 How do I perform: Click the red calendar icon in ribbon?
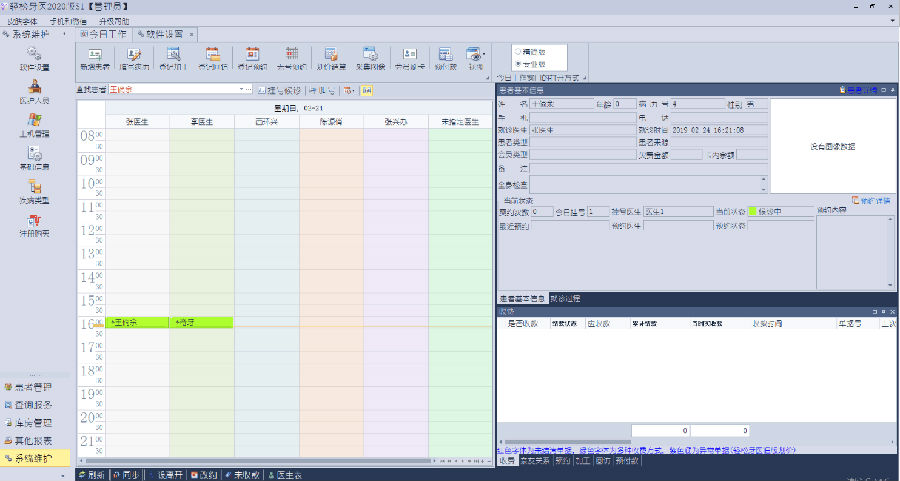point(253,55)
